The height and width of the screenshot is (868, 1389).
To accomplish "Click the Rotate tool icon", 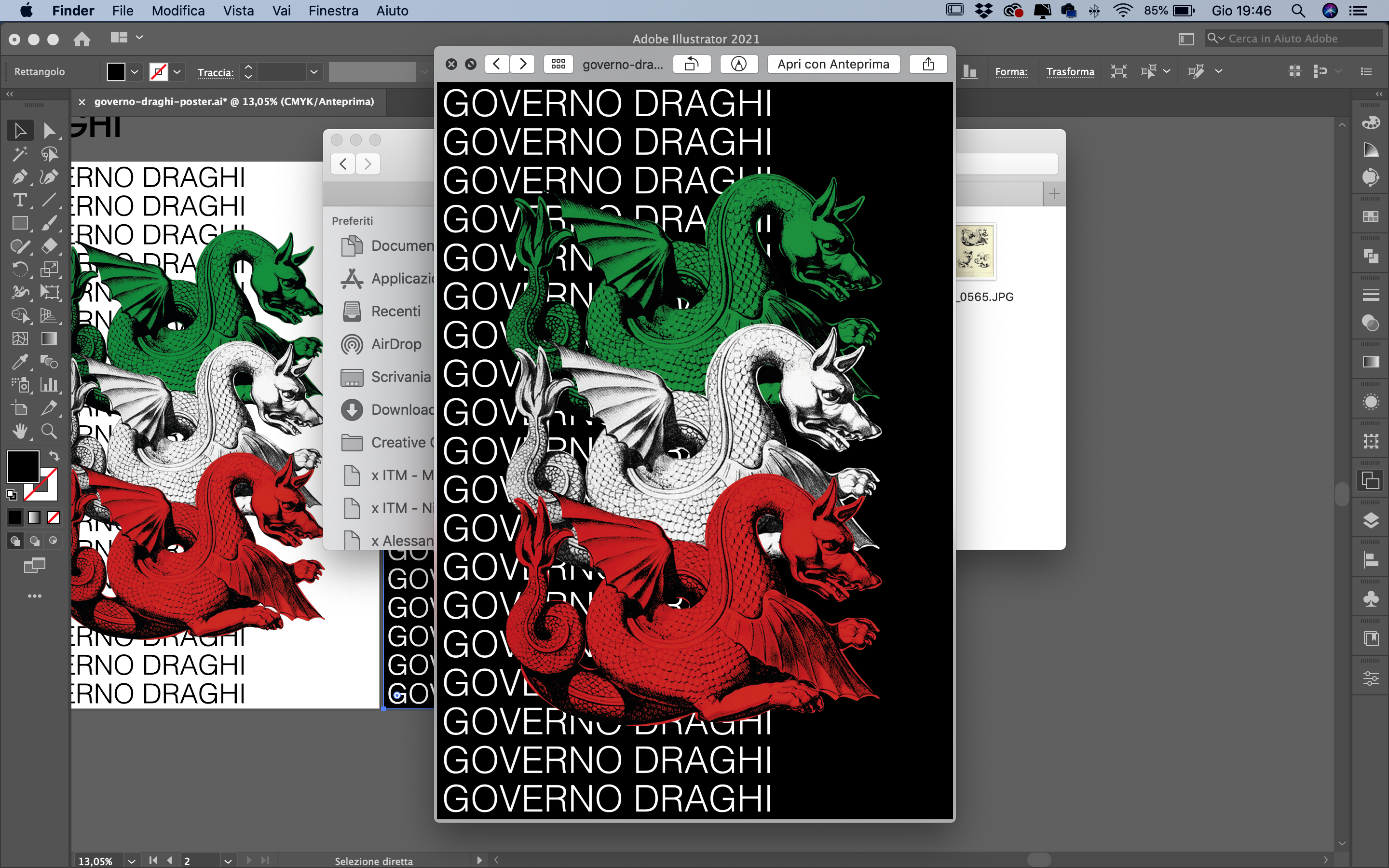I will (x=20, y=269).
